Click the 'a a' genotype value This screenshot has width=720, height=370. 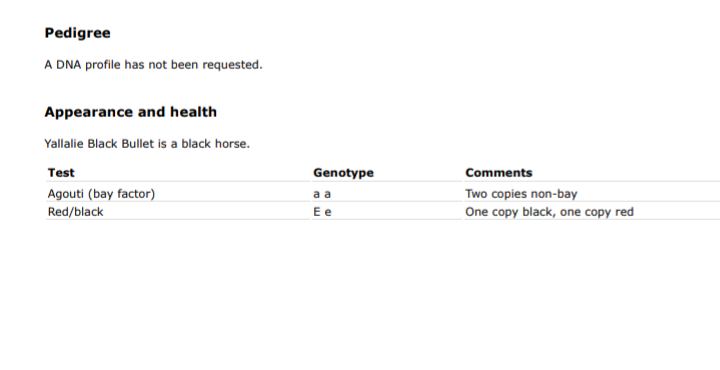click(322, 194)
